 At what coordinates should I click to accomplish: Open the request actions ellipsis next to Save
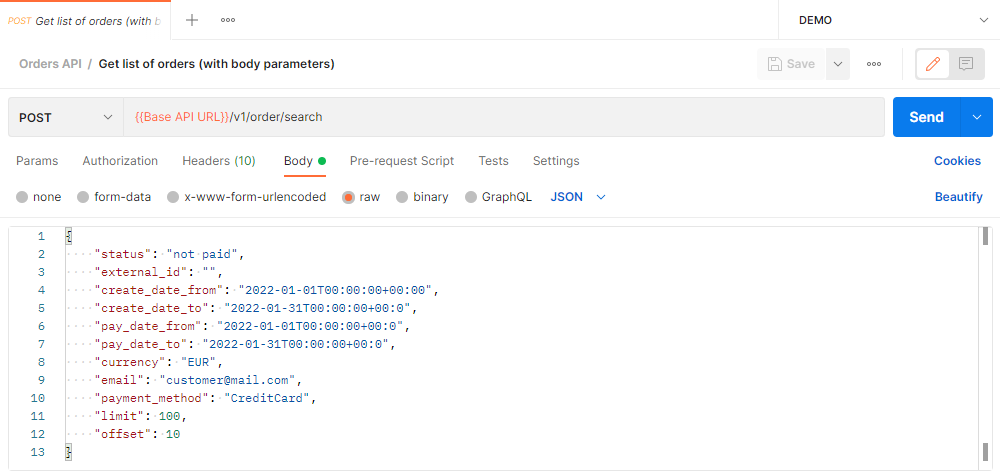pyautogui.click(x=874, y=64)
